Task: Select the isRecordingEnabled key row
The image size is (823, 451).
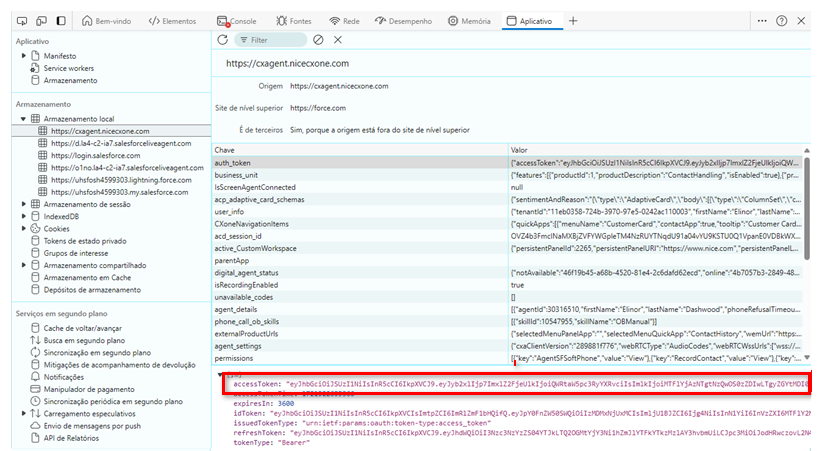Action: coord(507,285)
